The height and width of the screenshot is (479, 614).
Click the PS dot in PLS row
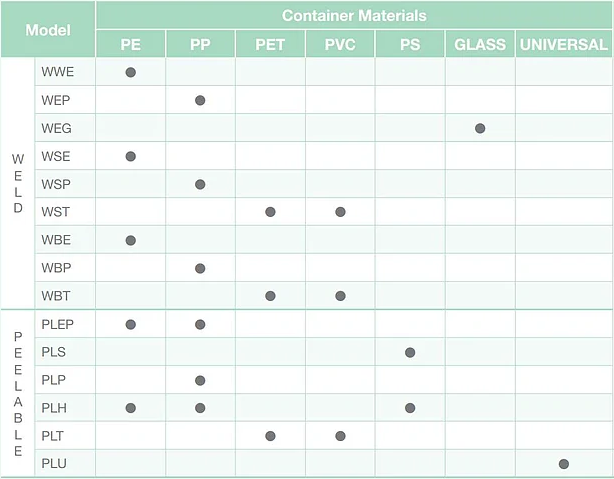[x=410, y=352]
